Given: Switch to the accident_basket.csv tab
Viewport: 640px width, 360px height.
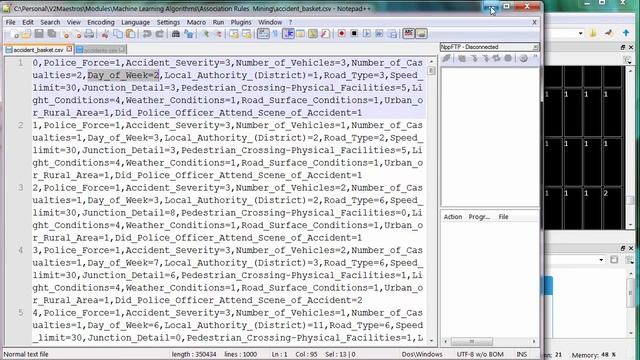Looking at the screenshot, I should tap(38, 50).
